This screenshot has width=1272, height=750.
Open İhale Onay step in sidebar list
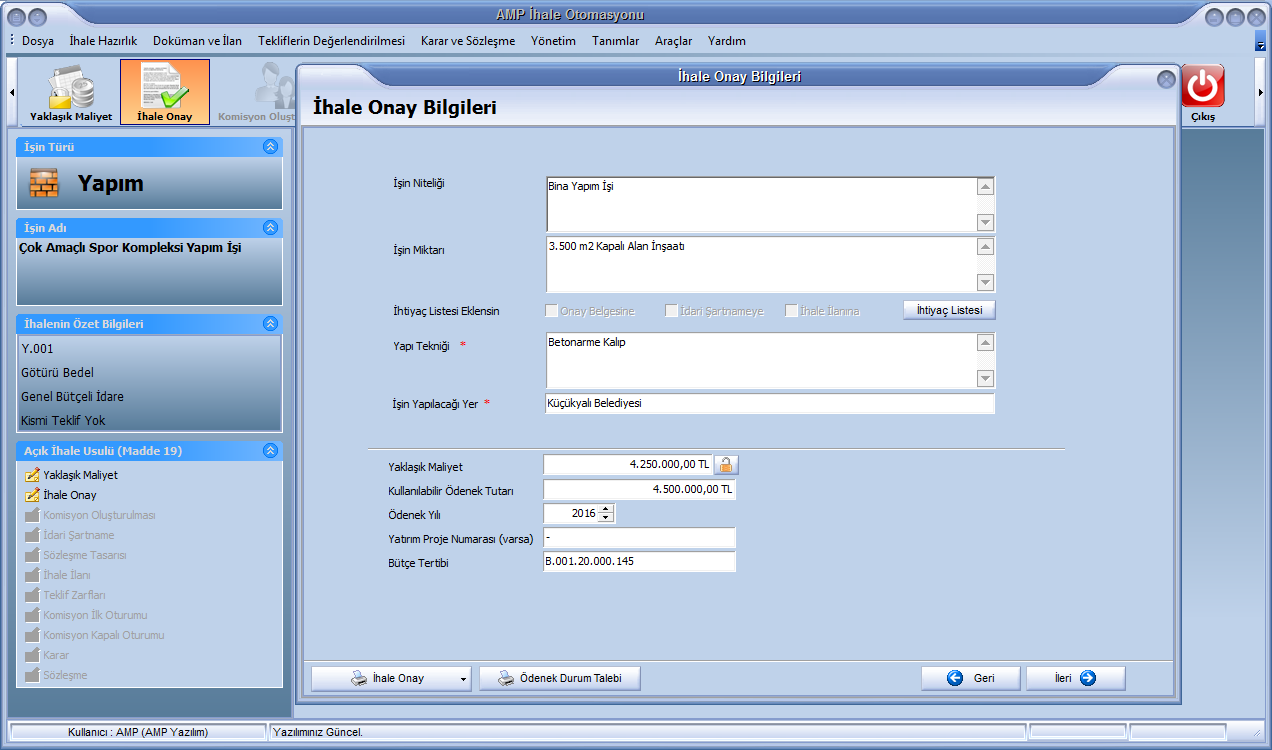click(69, 495)
